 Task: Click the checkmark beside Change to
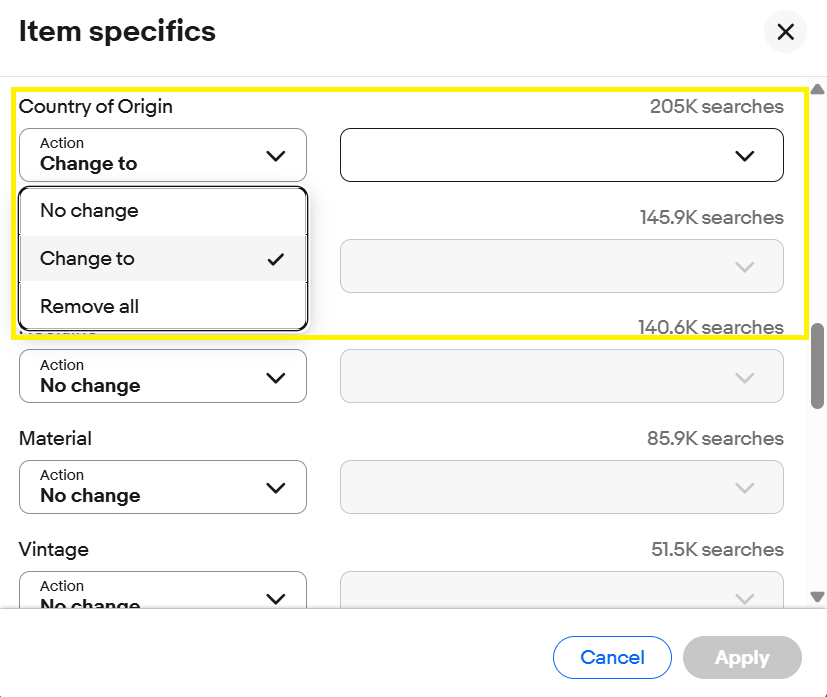[x=276, y=259]
